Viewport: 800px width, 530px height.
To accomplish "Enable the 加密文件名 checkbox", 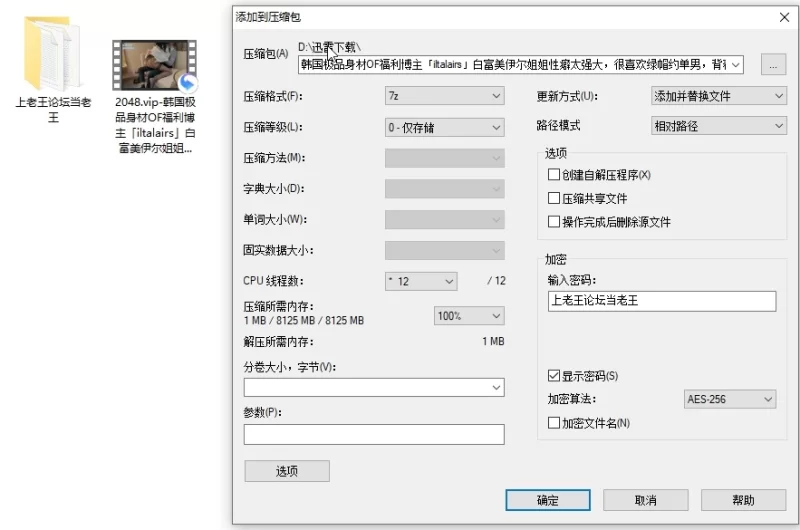I will pos(555,423).
